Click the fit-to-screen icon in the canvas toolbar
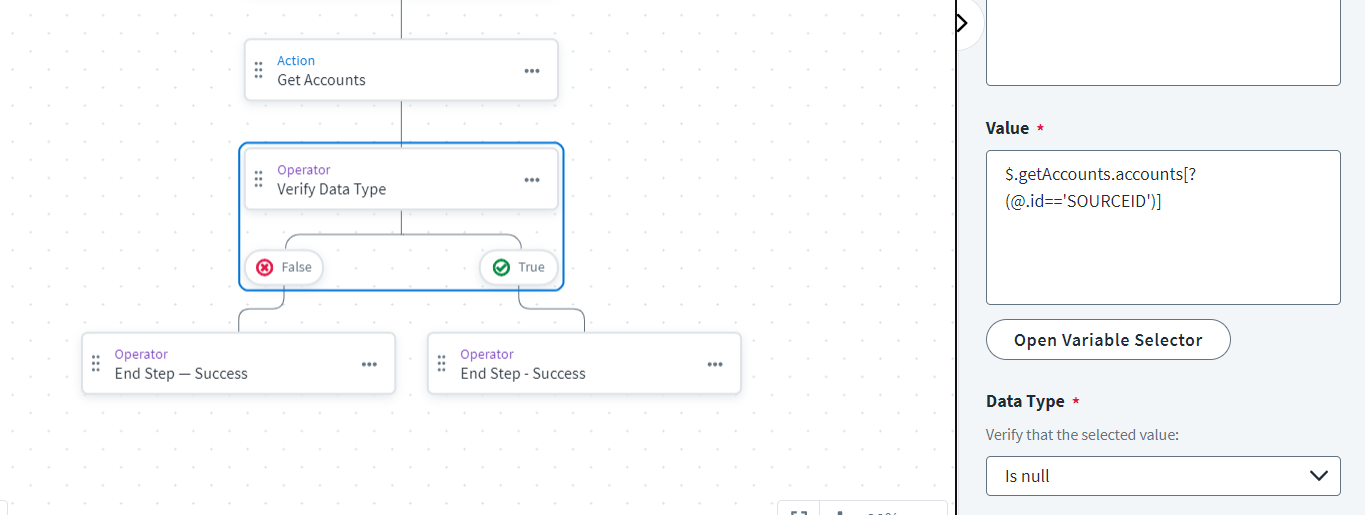 pyautogui.click(x=799, y=510)
